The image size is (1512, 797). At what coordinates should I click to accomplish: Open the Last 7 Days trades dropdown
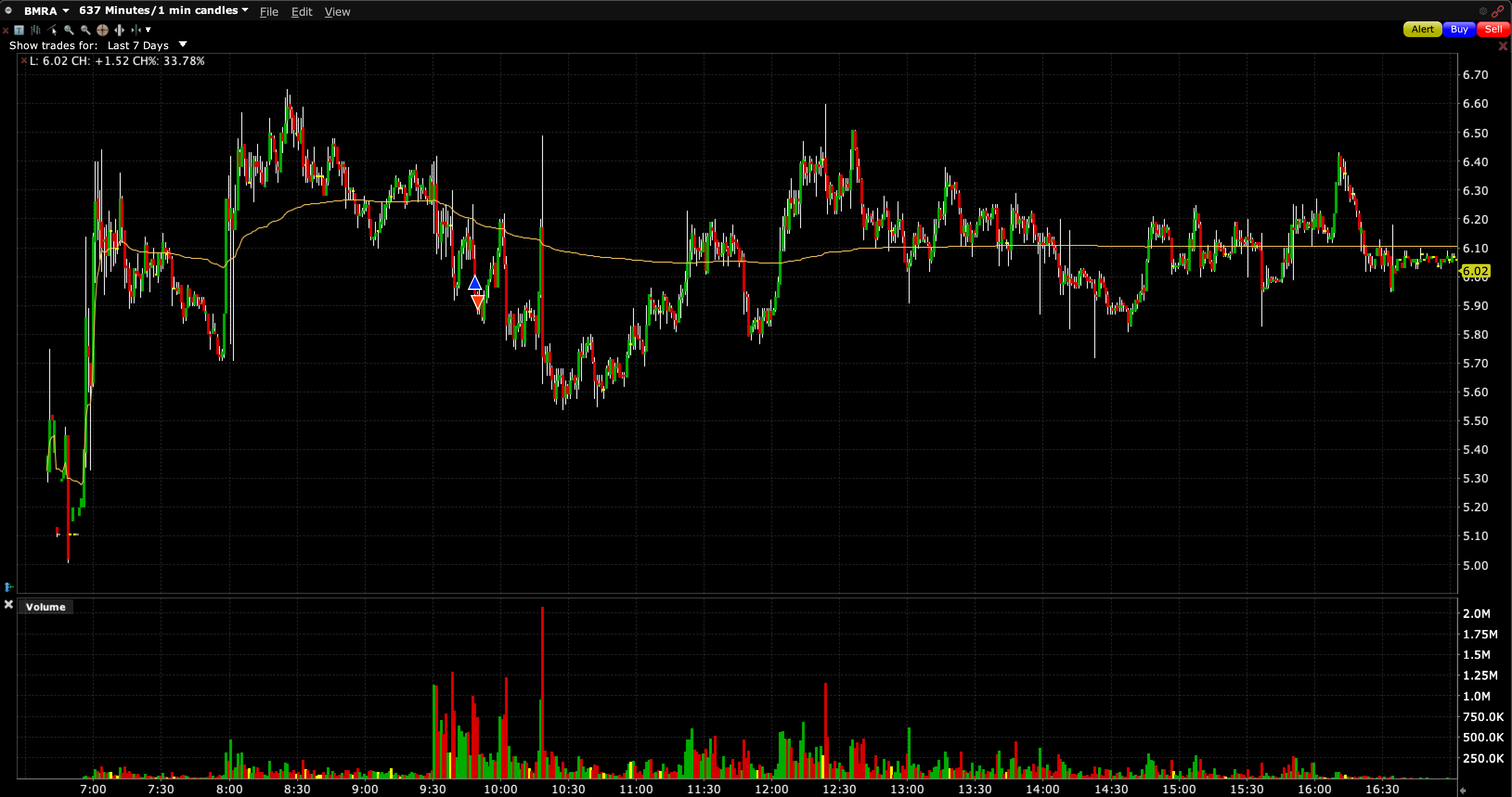point(182,45)
